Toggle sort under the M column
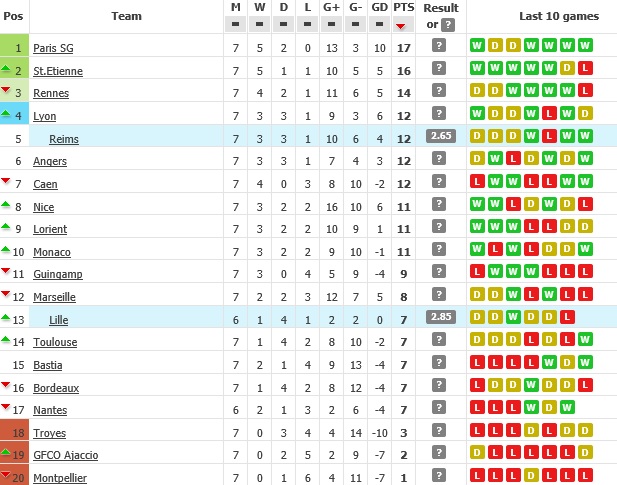This screenshot has height=485, width=617. (236, 24)
